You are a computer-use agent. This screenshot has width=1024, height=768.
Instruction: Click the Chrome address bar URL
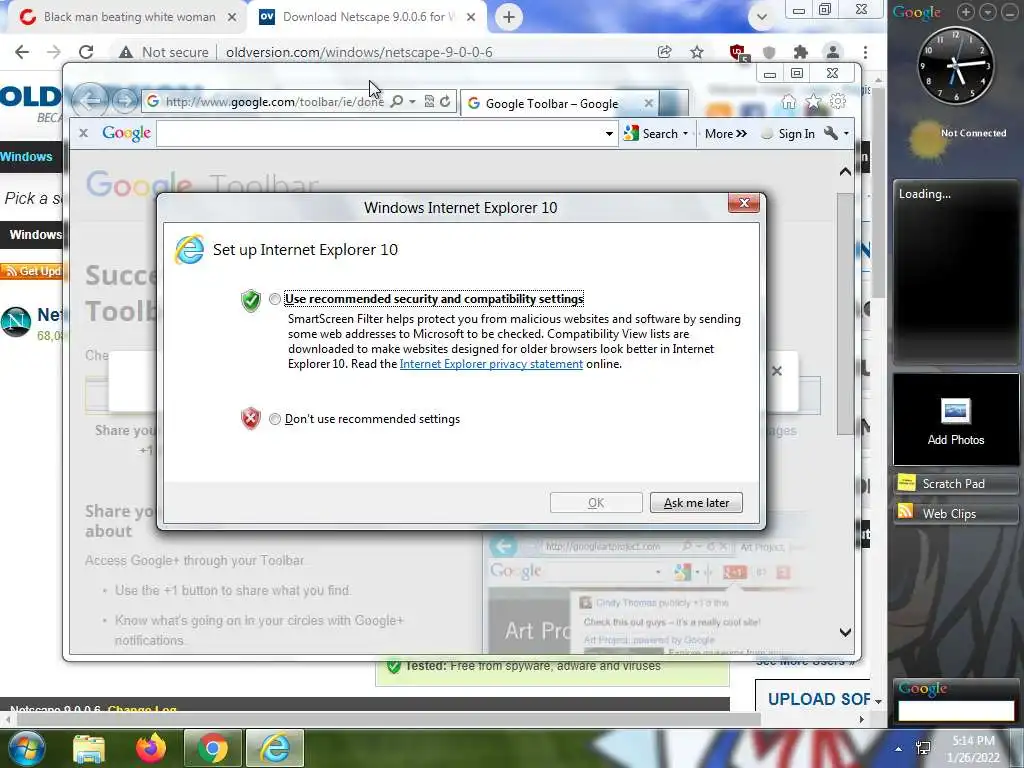(359, 52)
